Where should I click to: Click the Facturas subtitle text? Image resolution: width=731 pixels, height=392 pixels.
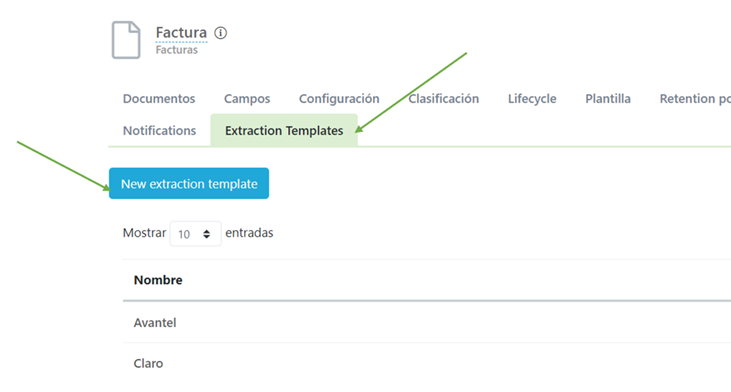pos(177,50)
